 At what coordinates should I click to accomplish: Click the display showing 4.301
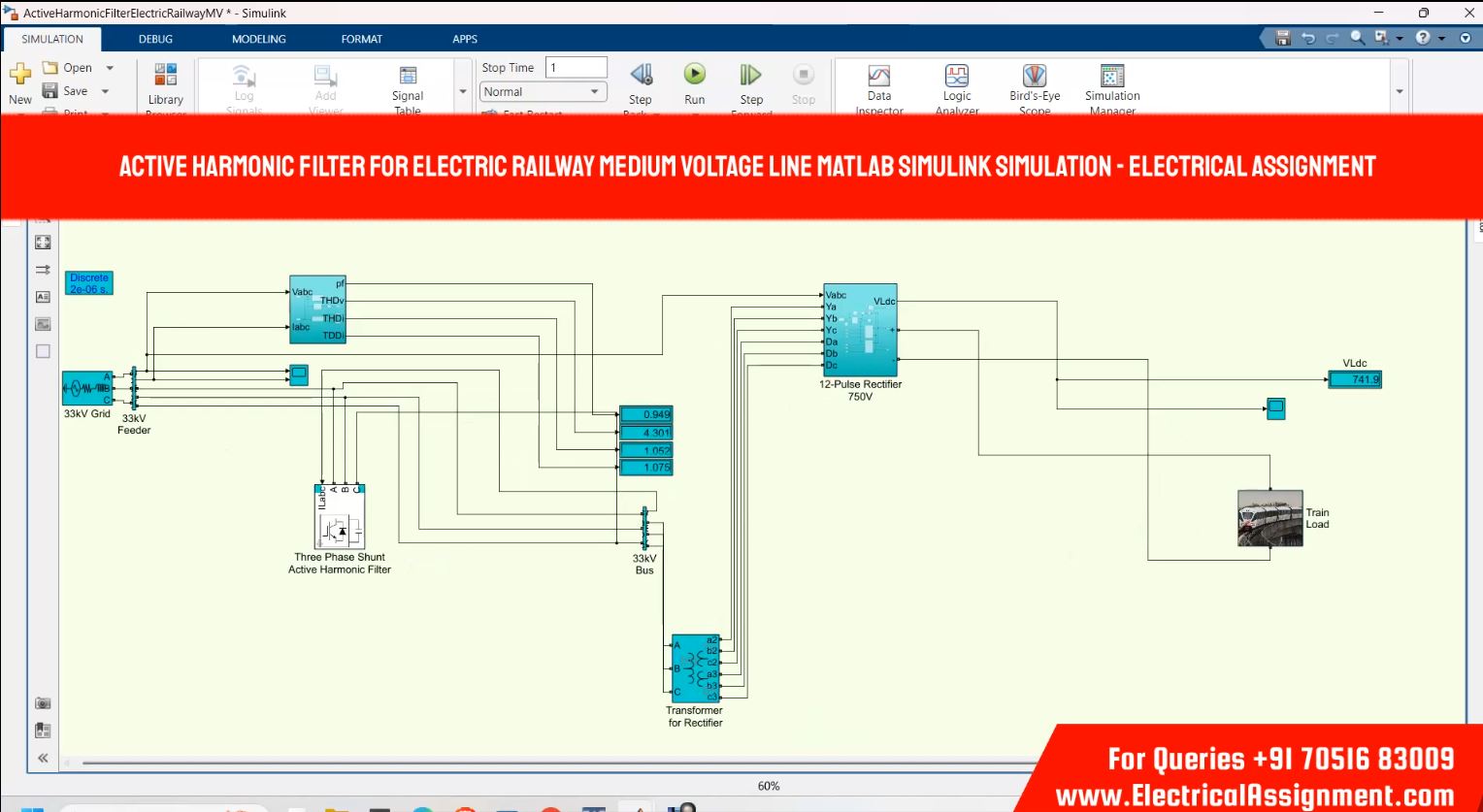(x=646, y=433)
